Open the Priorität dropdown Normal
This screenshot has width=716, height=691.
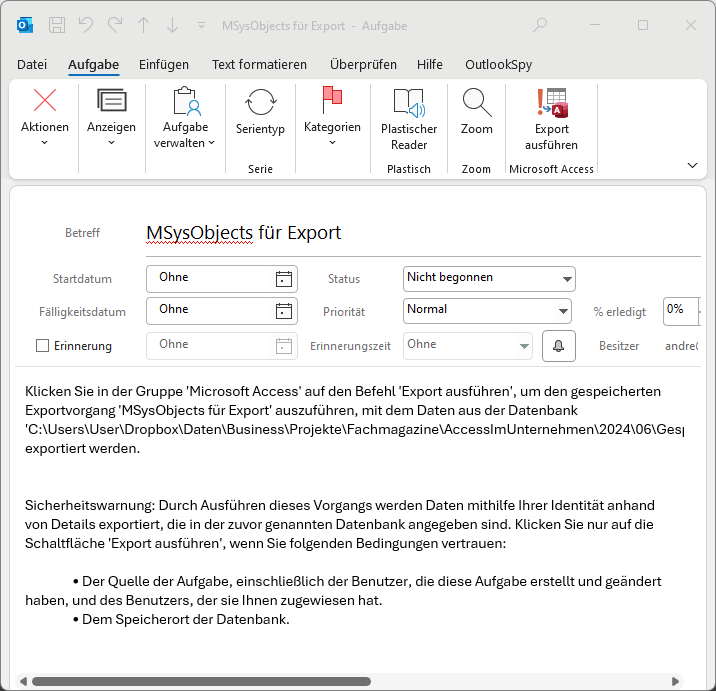tap(487, 311)
